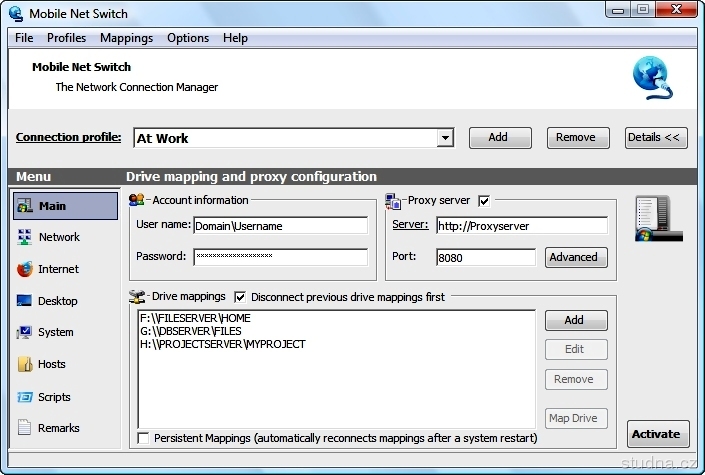The height and width of the screenshot is (475, 705).
Task: Click the Edit drive mapping button
Action: coord(576,350)
